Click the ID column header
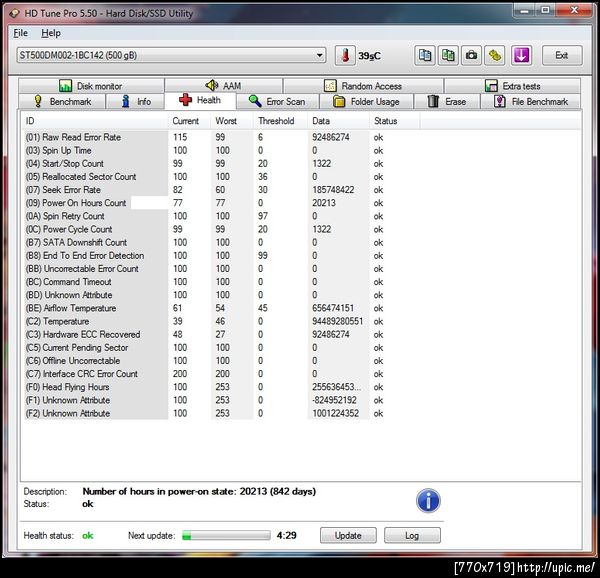 point(94,121)
